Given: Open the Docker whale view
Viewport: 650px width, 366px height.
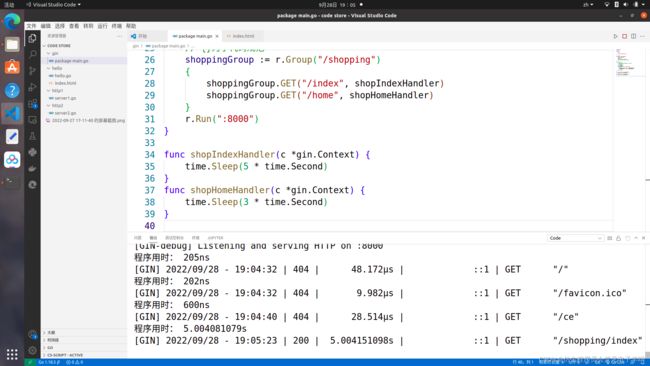Looking at the screenshot, I should click(32, 168).
